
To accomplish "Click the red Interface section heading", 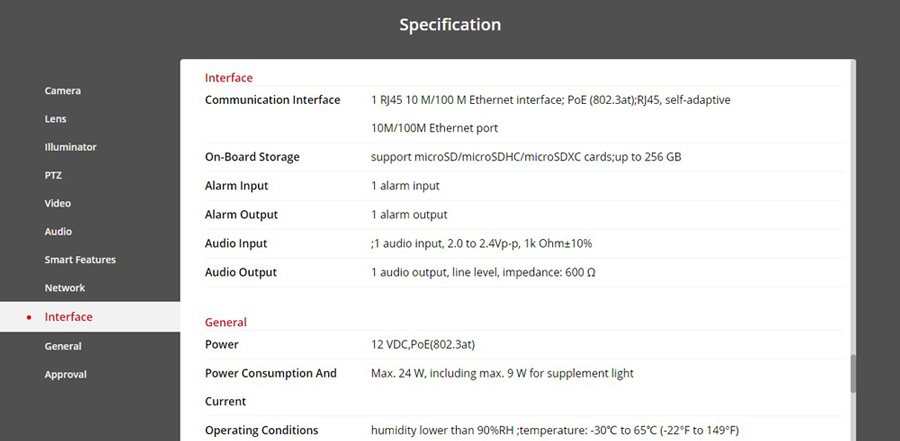I will [x=228, y=77].
